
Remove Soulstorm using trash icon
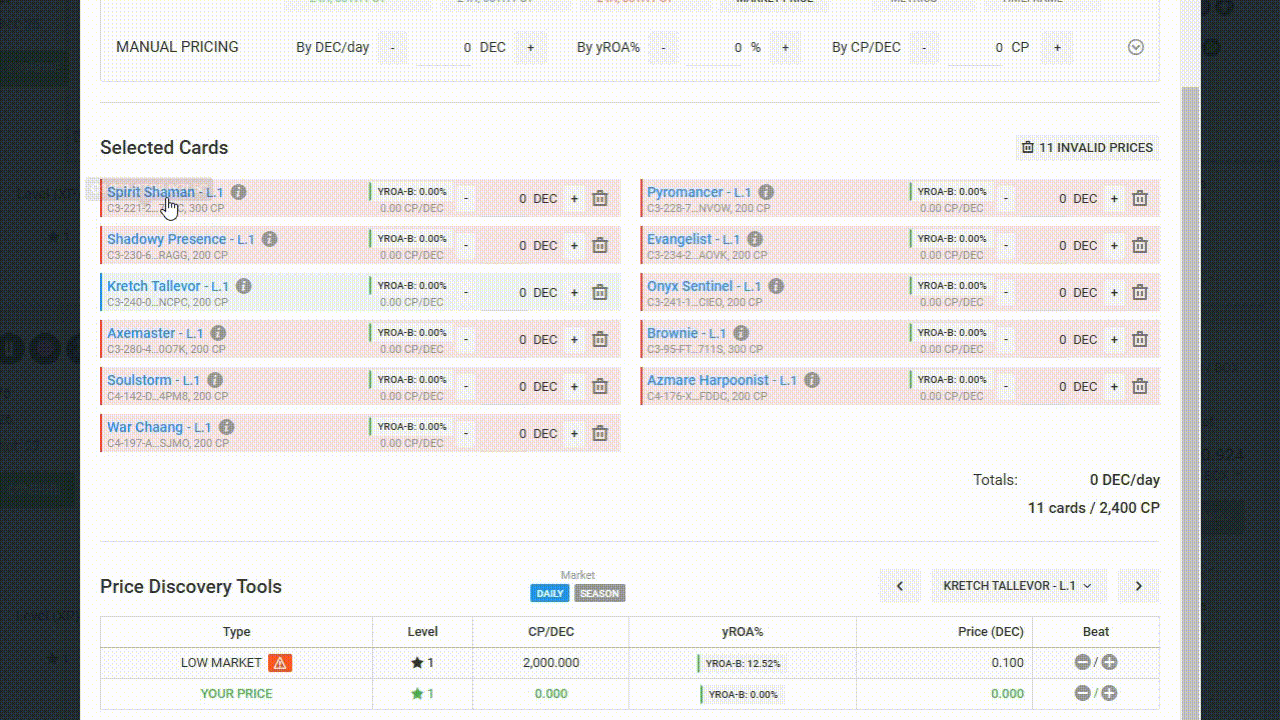pos(600,386)
